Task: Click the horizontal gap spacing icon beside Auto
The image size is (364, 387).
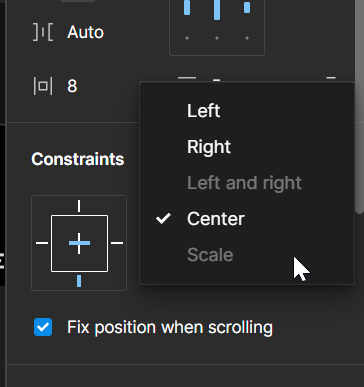Action: coord(43,32)
